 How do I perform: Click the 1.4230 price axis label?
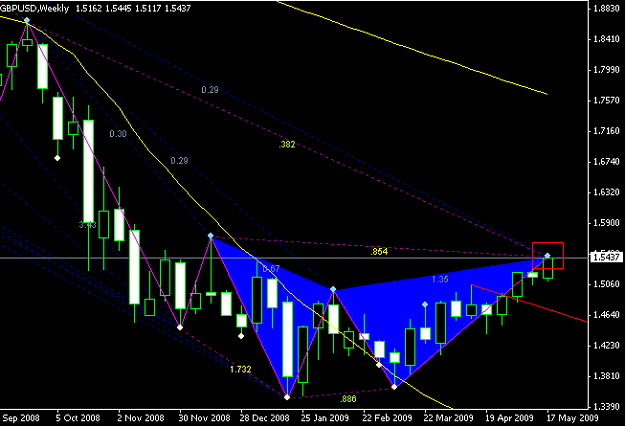tap(606, 345)
